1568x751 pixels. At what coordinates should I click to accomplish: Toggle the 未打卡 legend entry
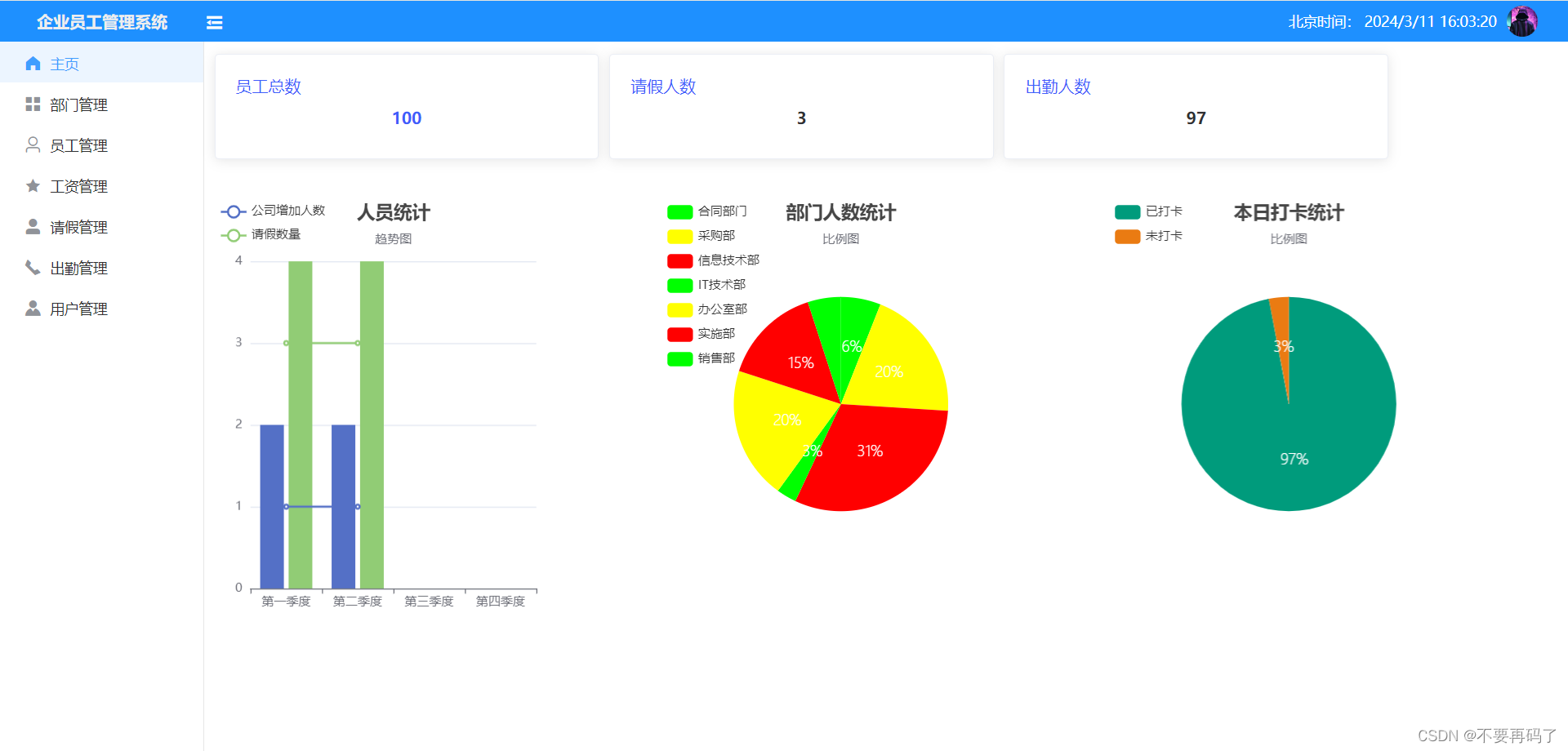point(1127,236)
